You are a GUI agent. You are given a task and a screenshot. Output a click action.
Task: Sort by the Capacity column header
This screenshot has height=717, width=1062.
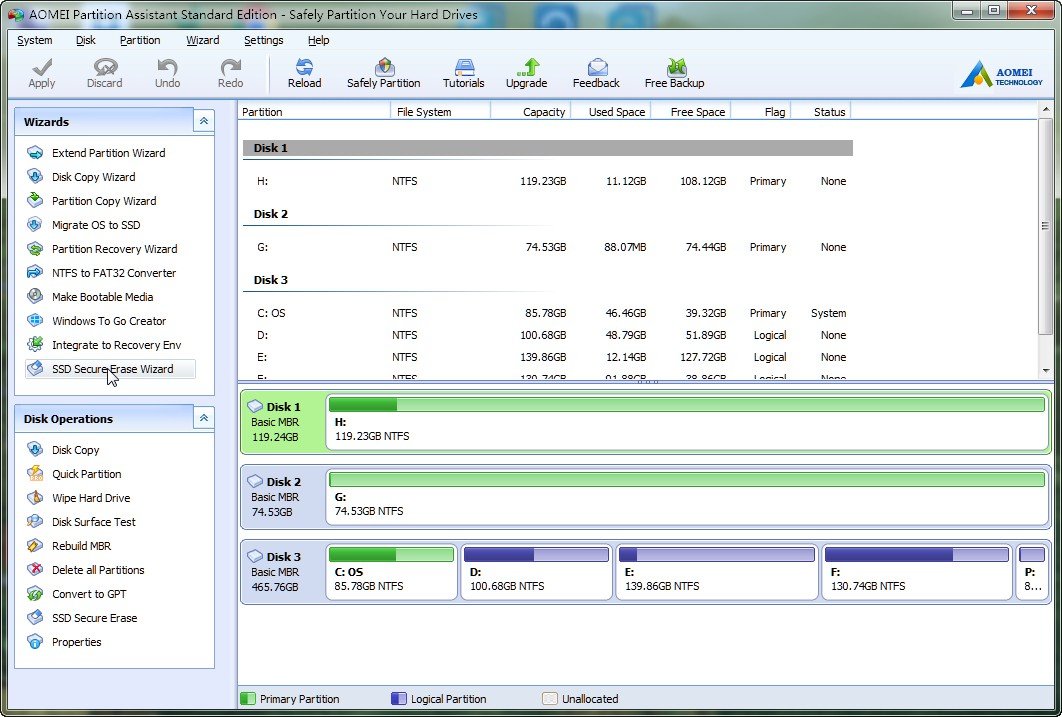tap(543, 112)
